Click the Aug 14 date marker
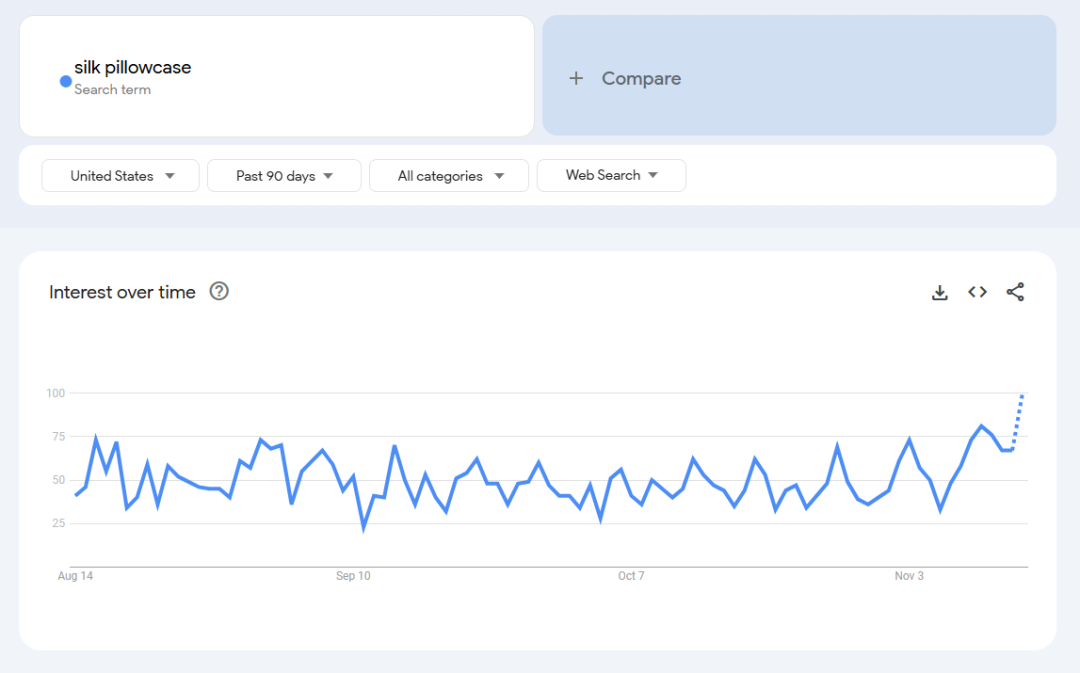 coord(75,576)
